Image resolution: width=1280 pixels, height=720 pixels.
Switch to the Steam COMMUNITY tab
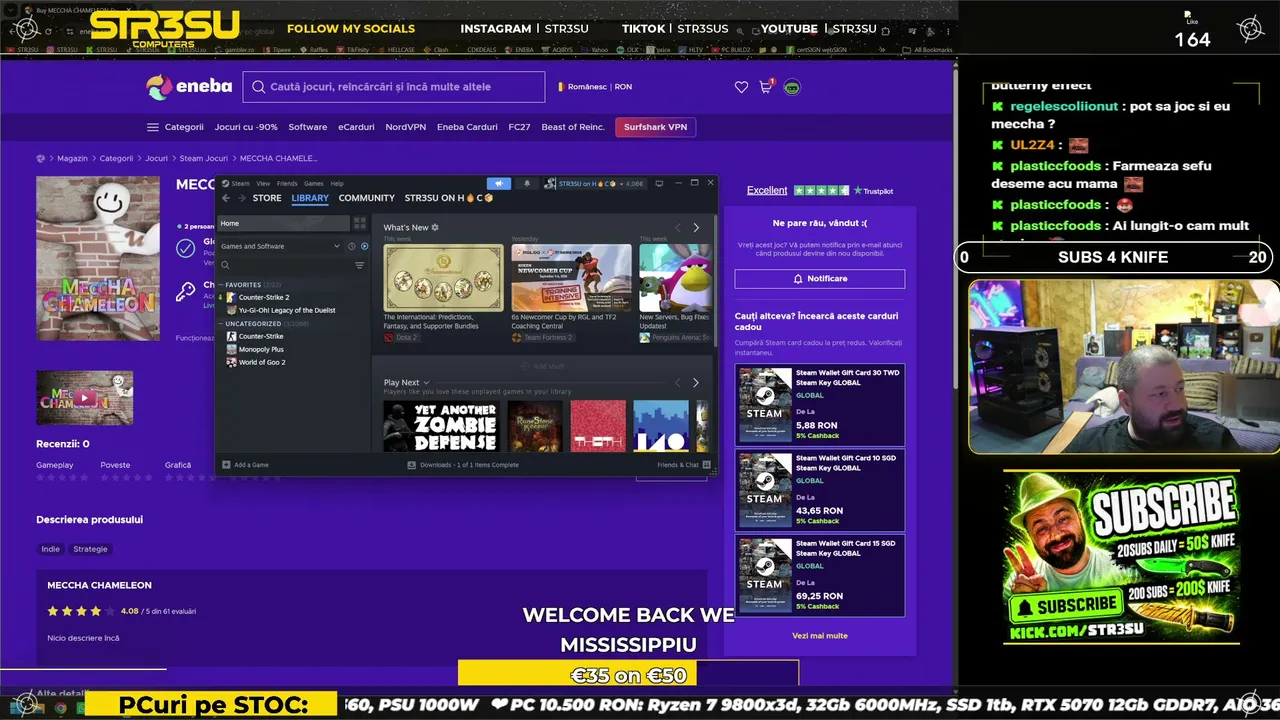coord(367,198)
